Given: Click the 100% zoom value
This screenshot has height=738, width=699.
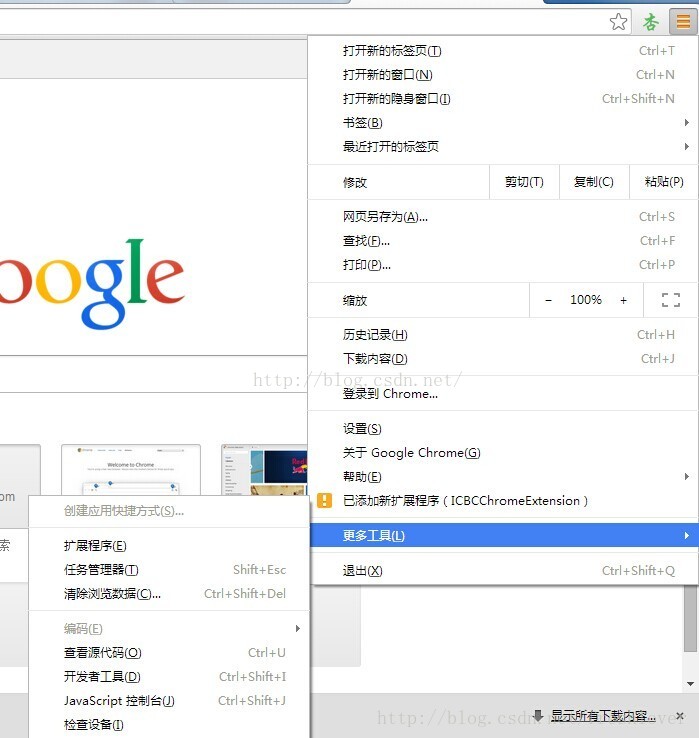Looking at the screenshot, I should 586,300.
